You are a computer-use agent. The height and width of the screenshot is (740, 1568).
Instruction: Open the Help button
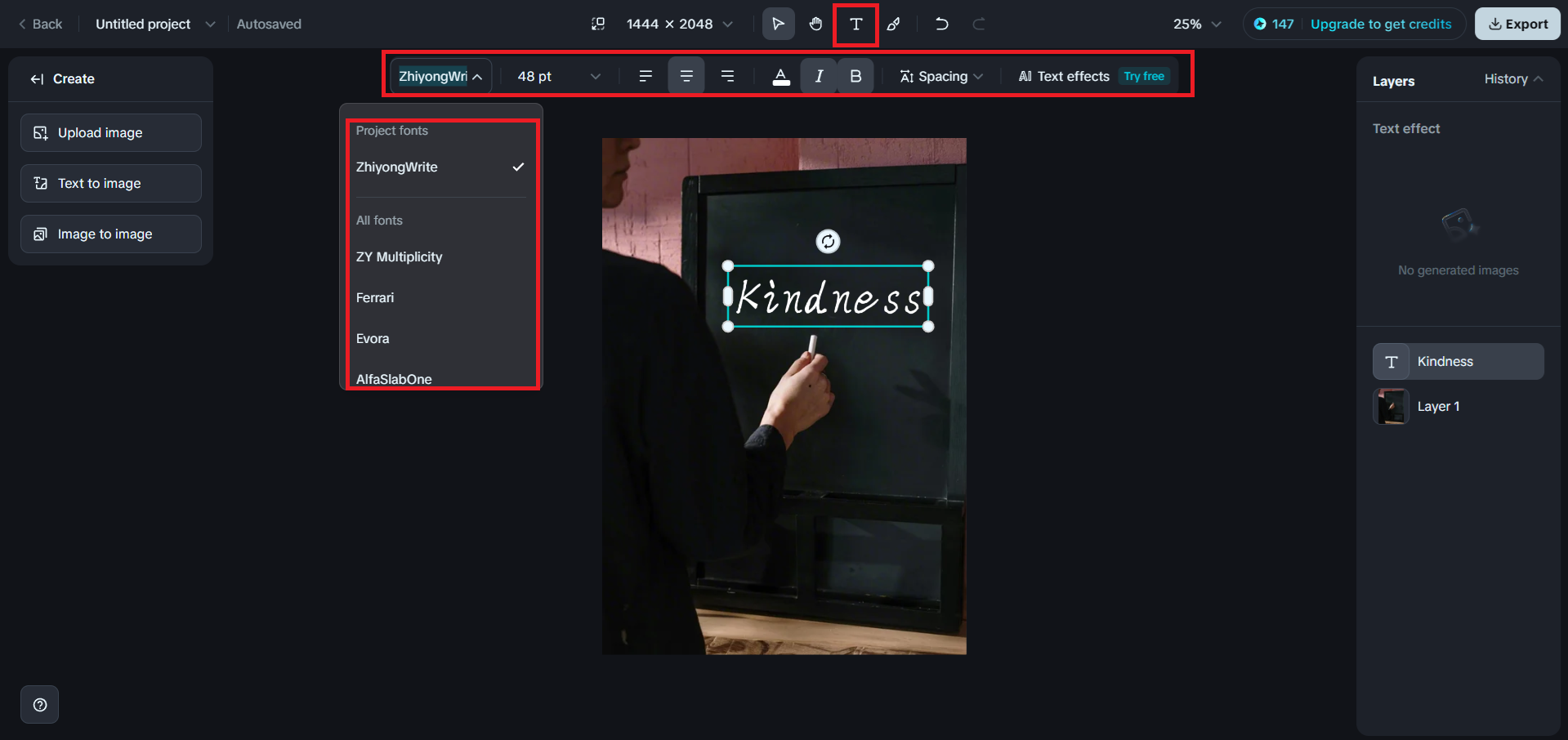point(39,704)
